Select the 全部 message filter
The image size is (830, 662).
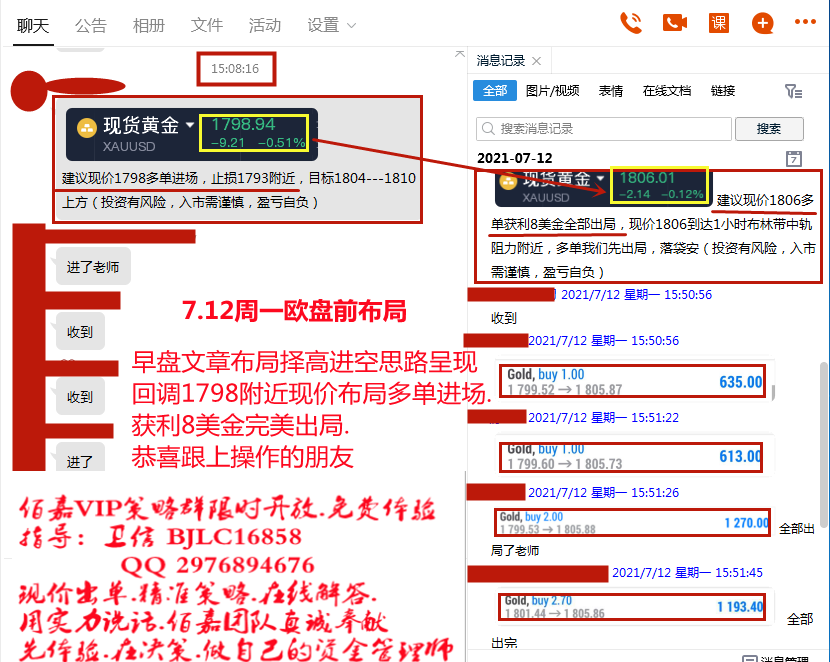click(x=495, y=91)
